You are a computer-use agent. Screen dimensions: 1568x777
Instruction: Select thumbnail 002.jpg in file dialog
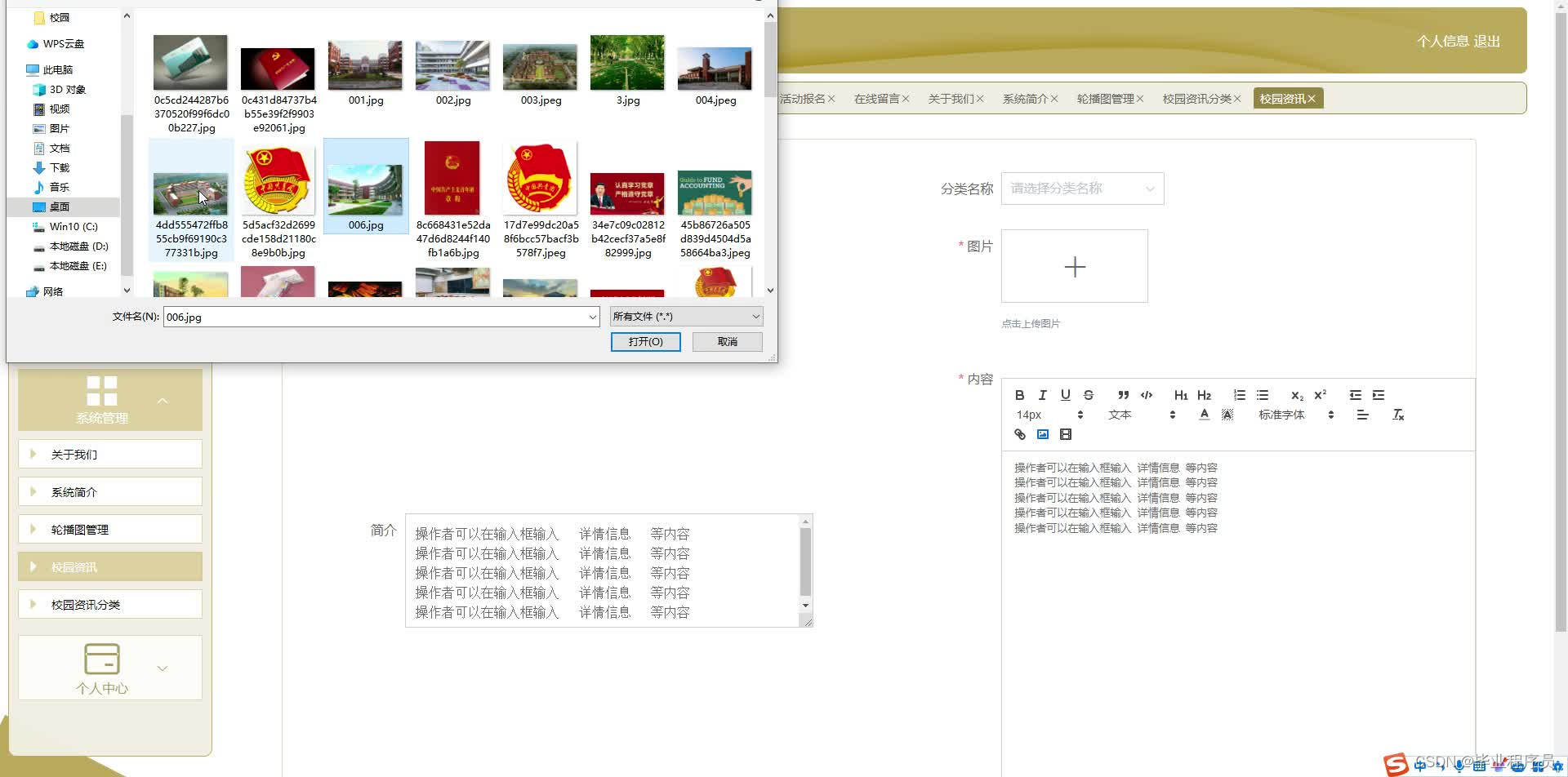coord(452,73)
